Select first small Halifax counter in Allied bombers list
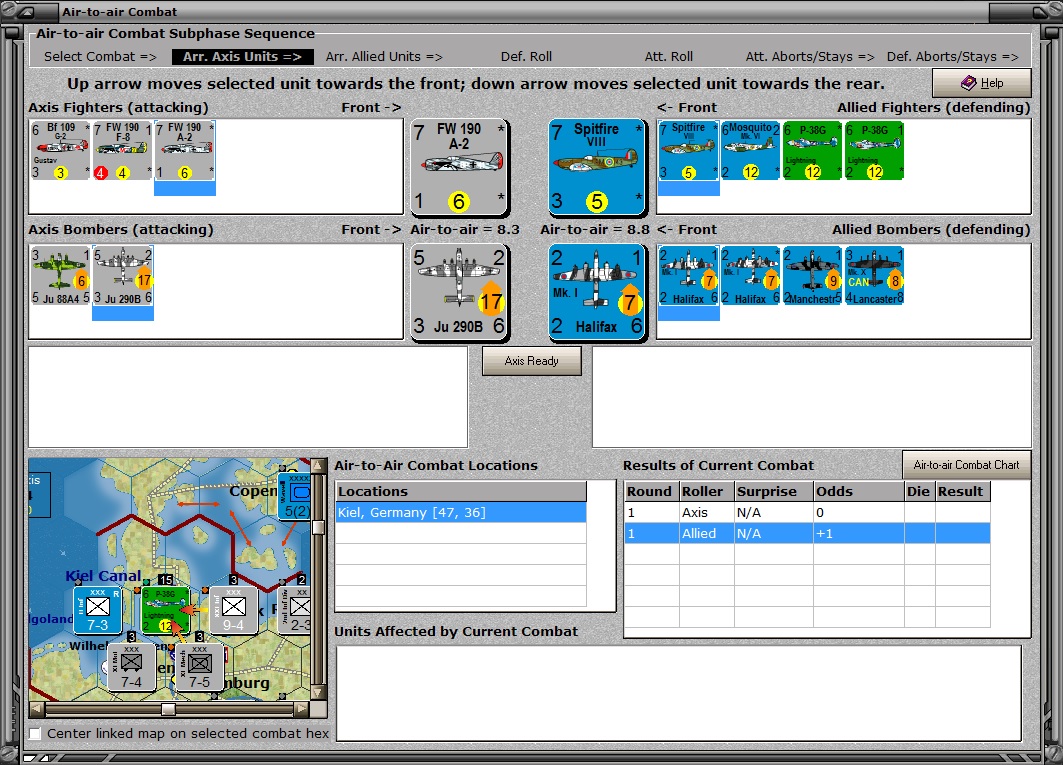1063x765 pixels. (688, 275)
